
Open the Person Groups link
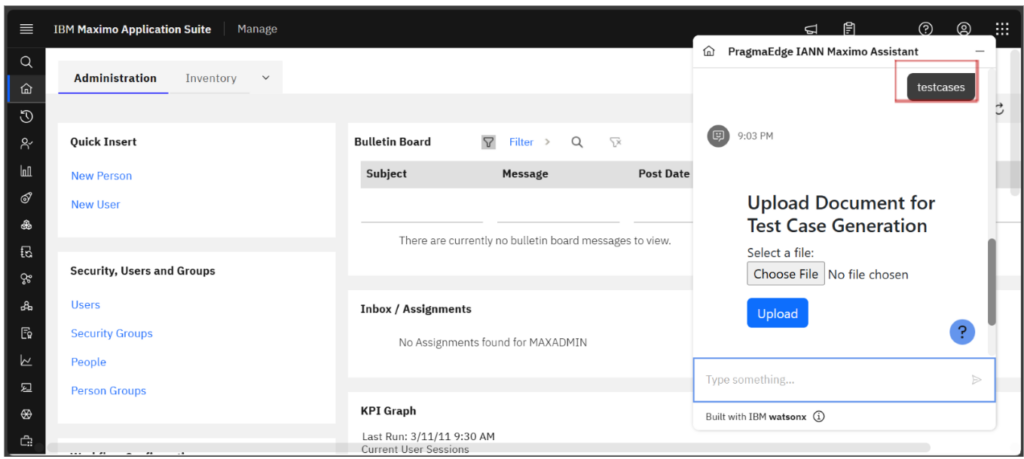click(108, 391)
